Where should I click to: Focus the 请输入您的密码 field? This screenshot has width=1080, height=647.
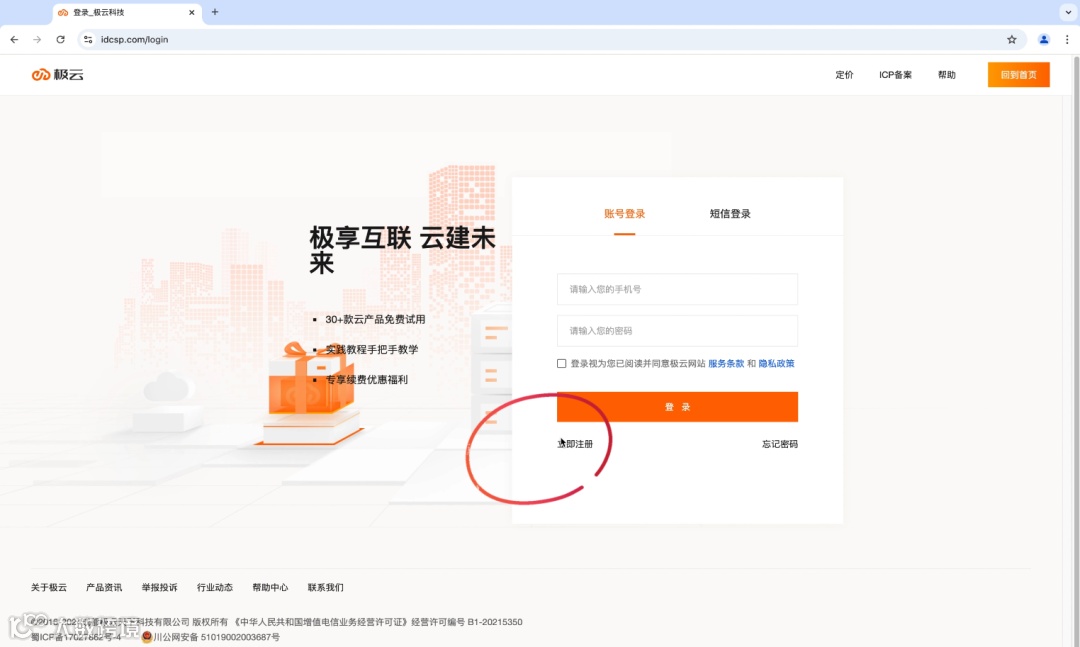(x=677, y=331)
